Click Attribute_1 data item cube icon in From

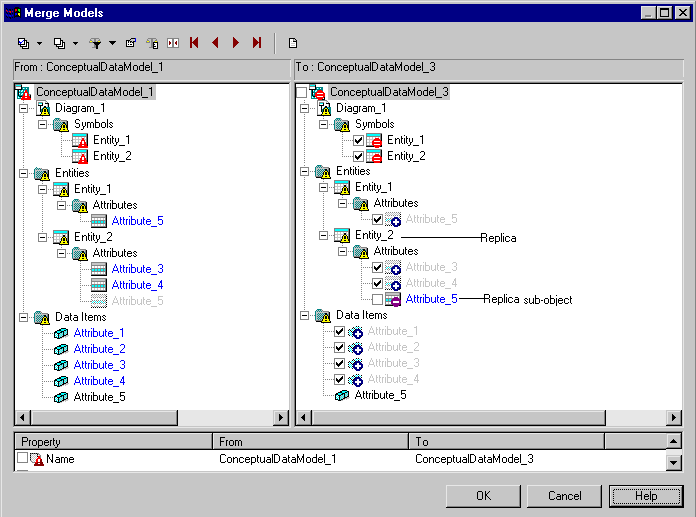point(61,333)
